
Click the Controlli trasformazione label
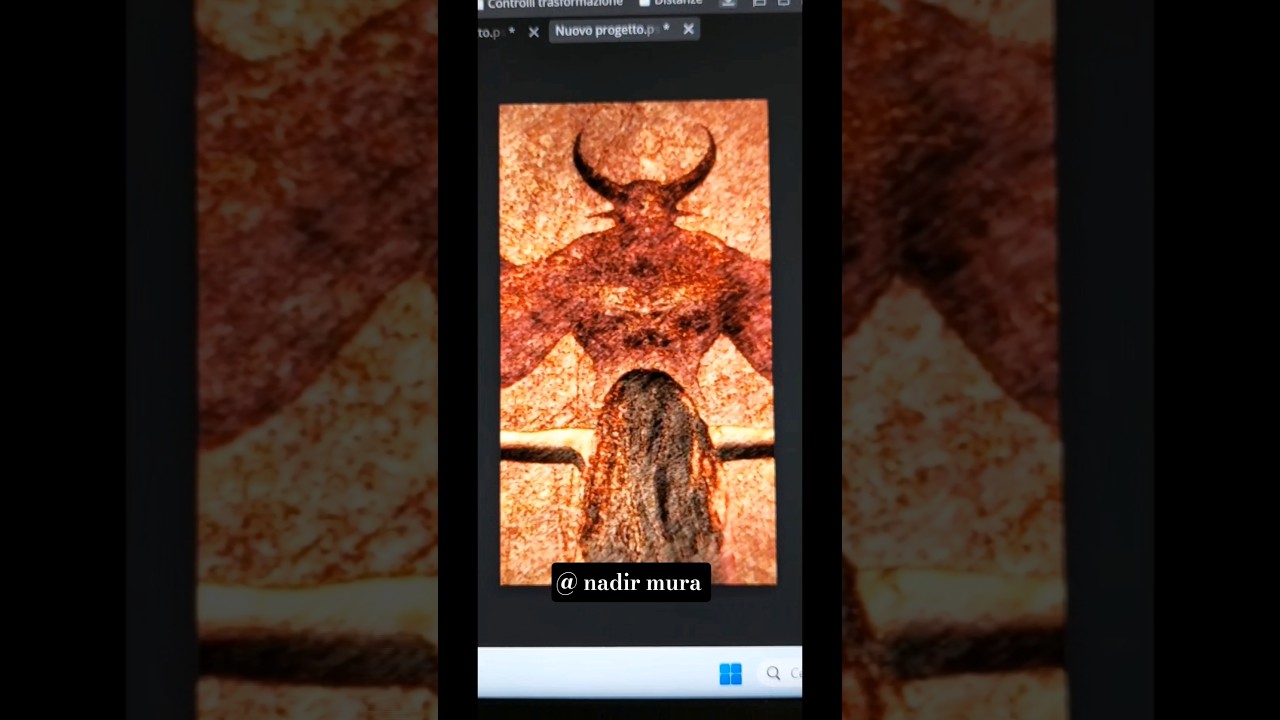coord(555,4)
